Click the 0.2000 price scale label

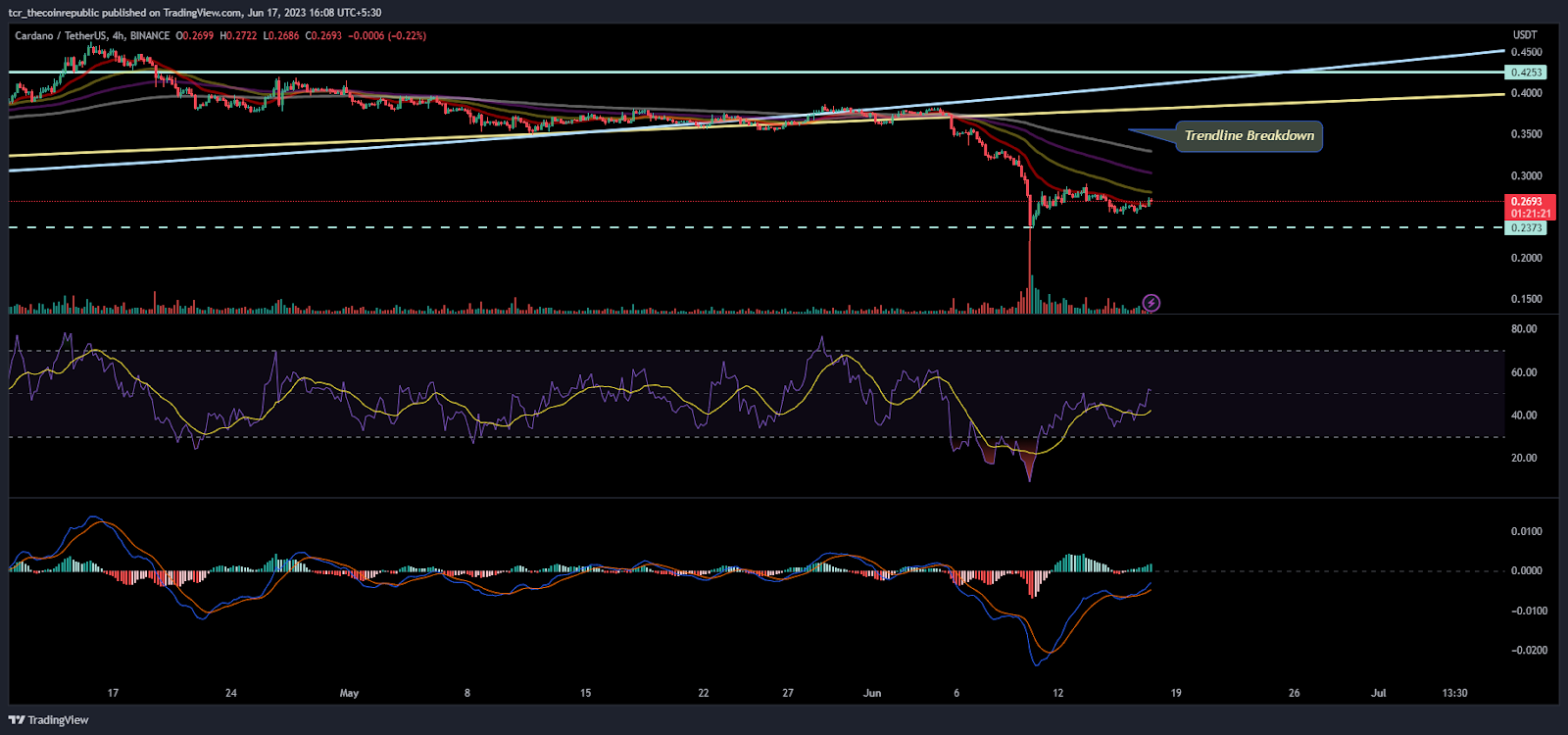click(x=1526, y=259)
